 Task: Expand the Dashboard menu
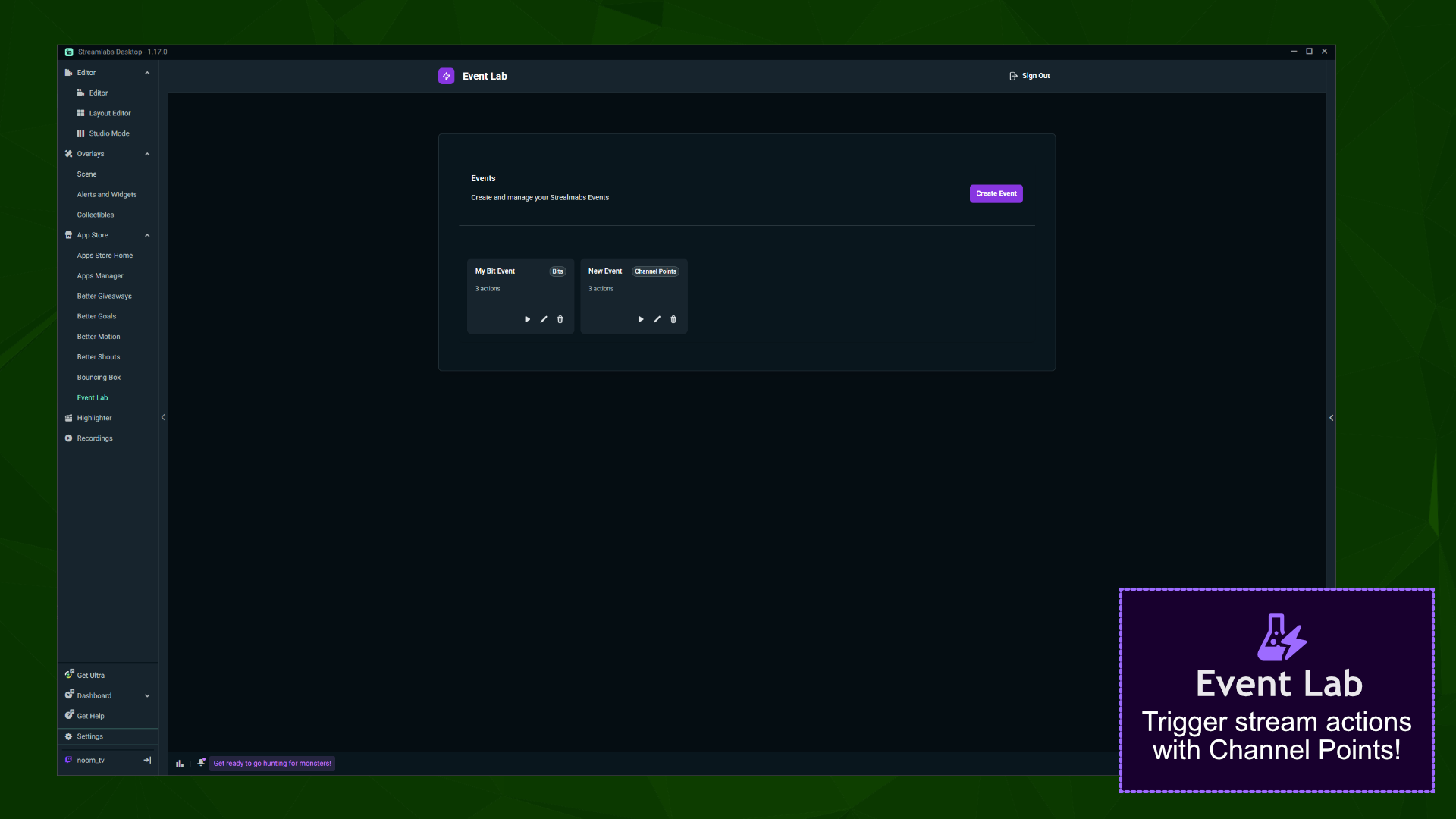147,695
